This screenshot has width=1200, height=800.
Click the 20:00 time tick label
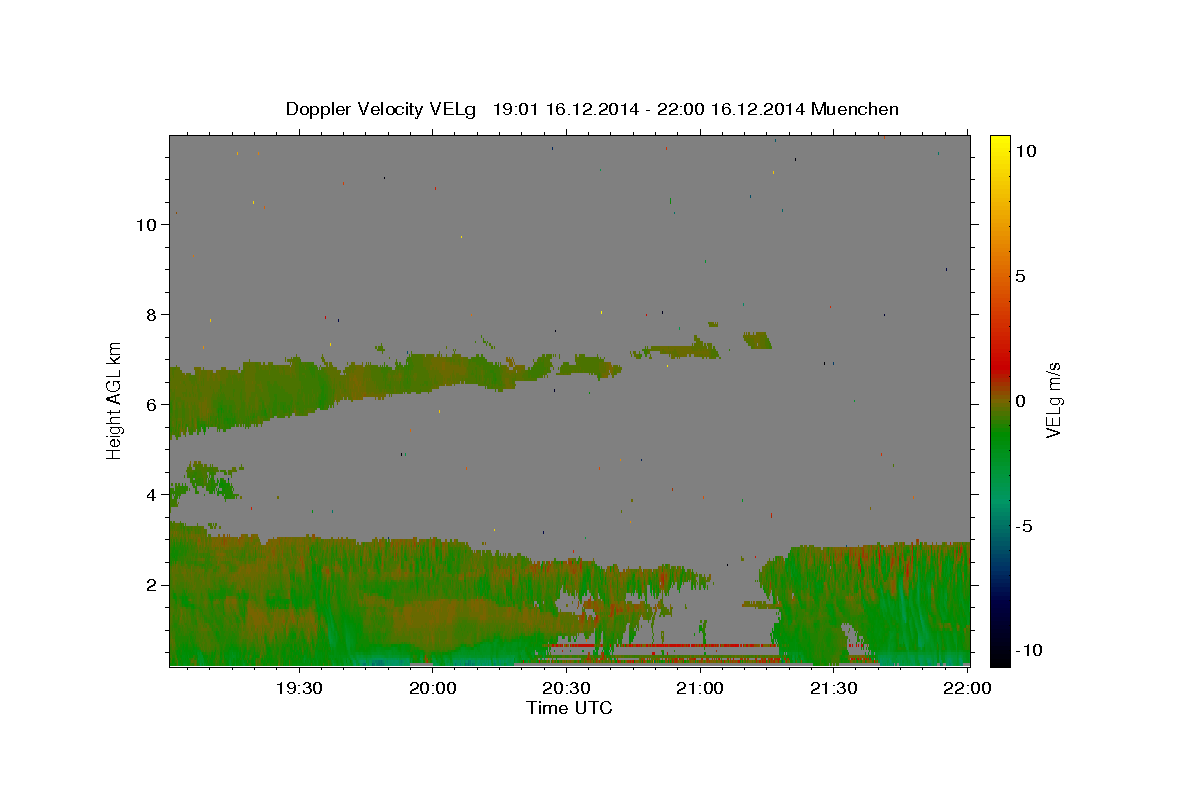(x=433, y=688)
